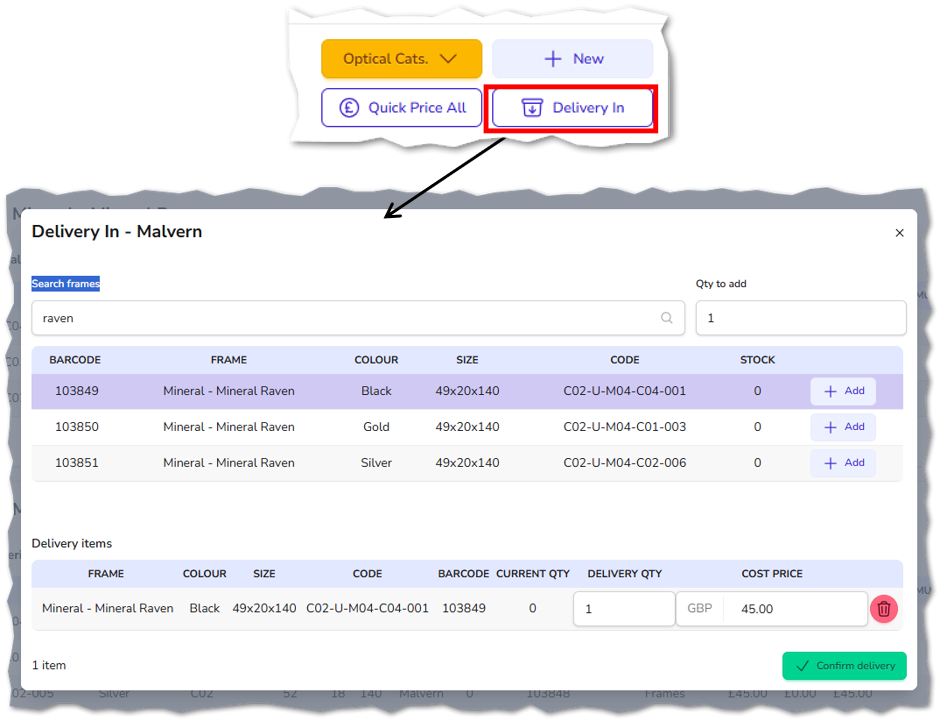Focus the Search frames input field
Viewport: 940px width, 721px height.
pyautogui.click(x=358, y=318)
